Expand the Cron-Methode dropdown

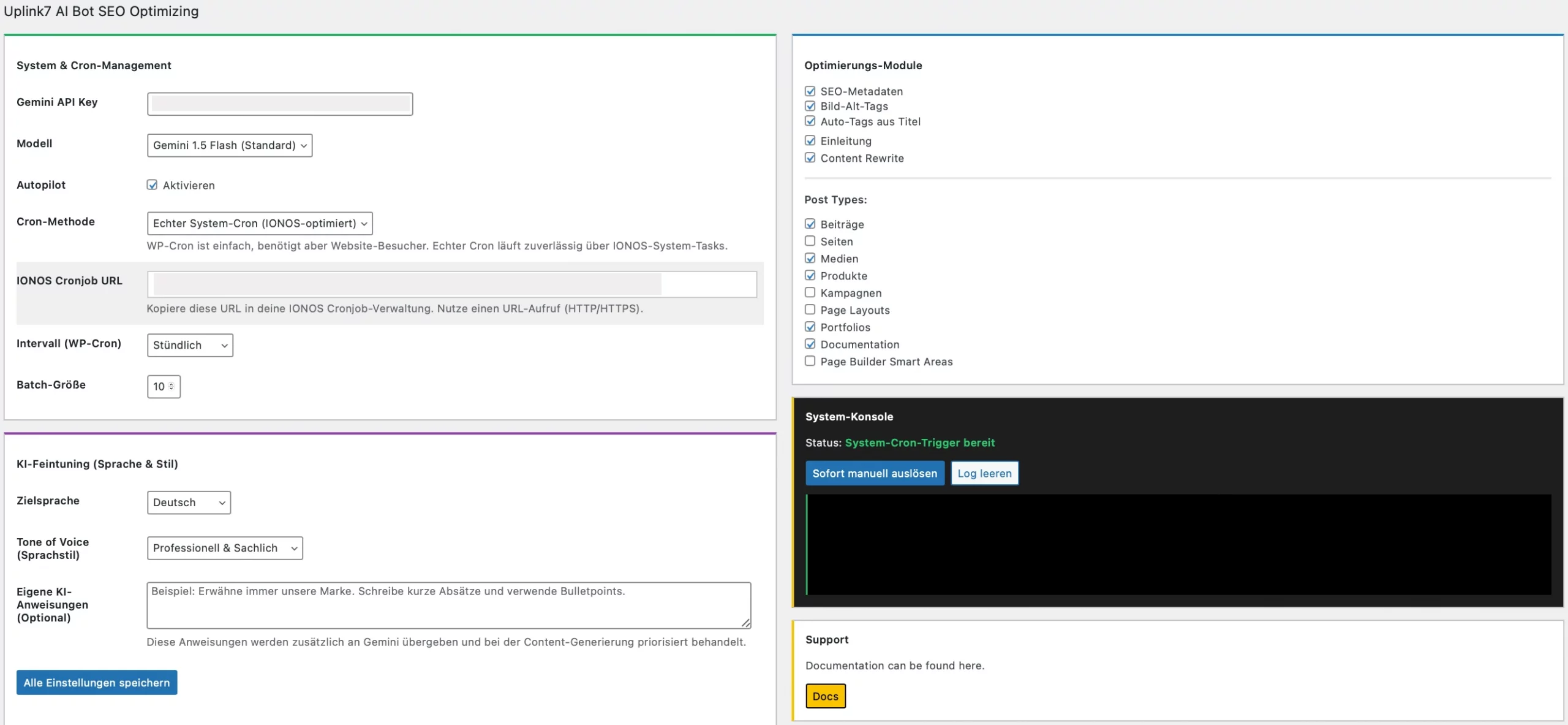pos(260,224)
